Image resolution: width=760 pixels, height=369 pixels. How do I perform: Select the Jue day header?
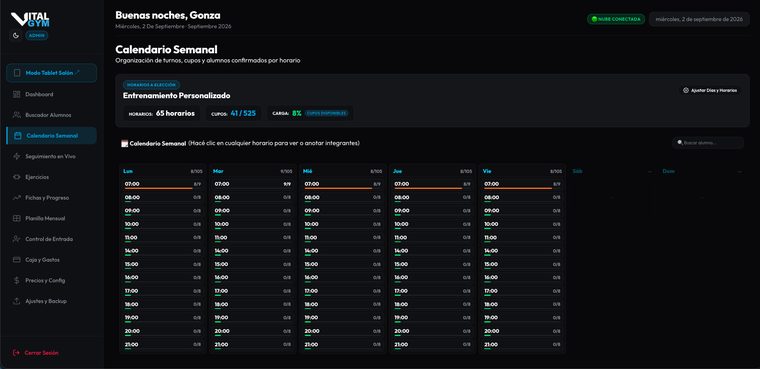(x=397, y=171)
